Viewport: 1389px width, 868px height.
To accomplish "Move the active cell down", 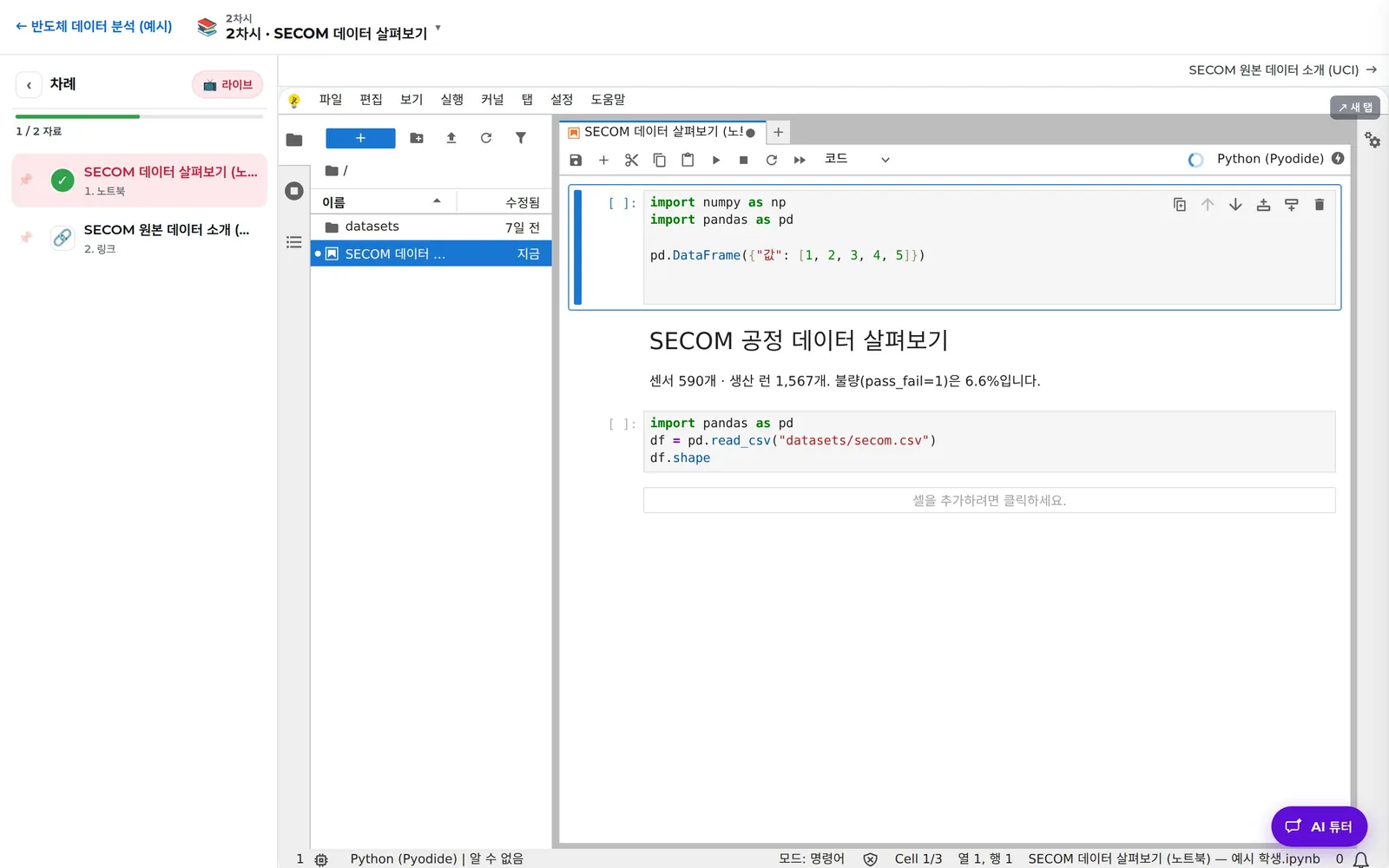I will click(1235, 205).
